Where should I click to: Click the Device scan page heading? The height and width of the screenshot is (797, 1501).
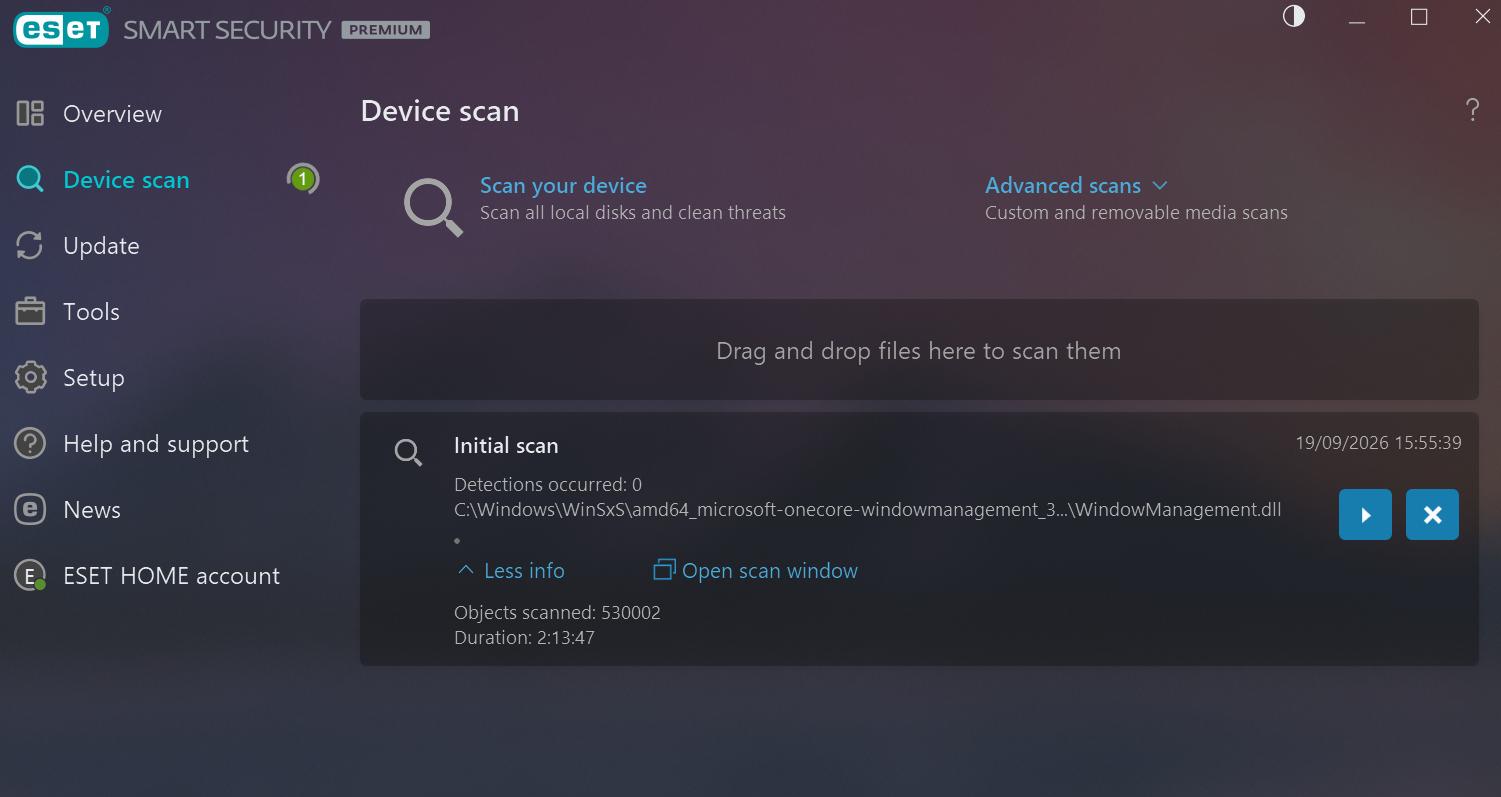click(440, 111)
